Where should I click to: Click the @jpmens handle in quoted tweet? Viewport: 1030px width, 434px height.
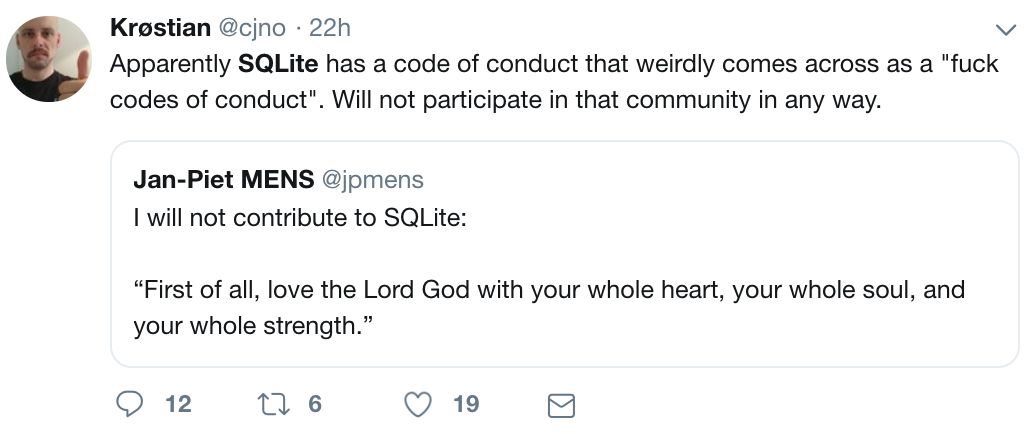(370, 180)
